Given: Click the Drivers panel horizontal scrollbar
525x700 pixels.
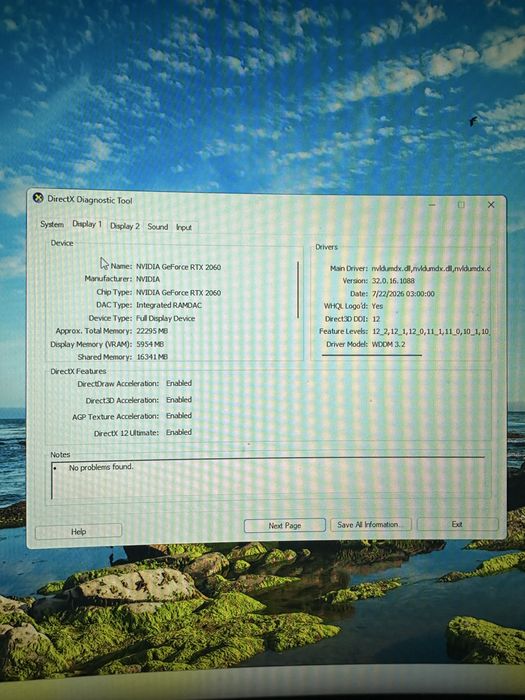Looking at the screenshot, I should click(371, 356).
